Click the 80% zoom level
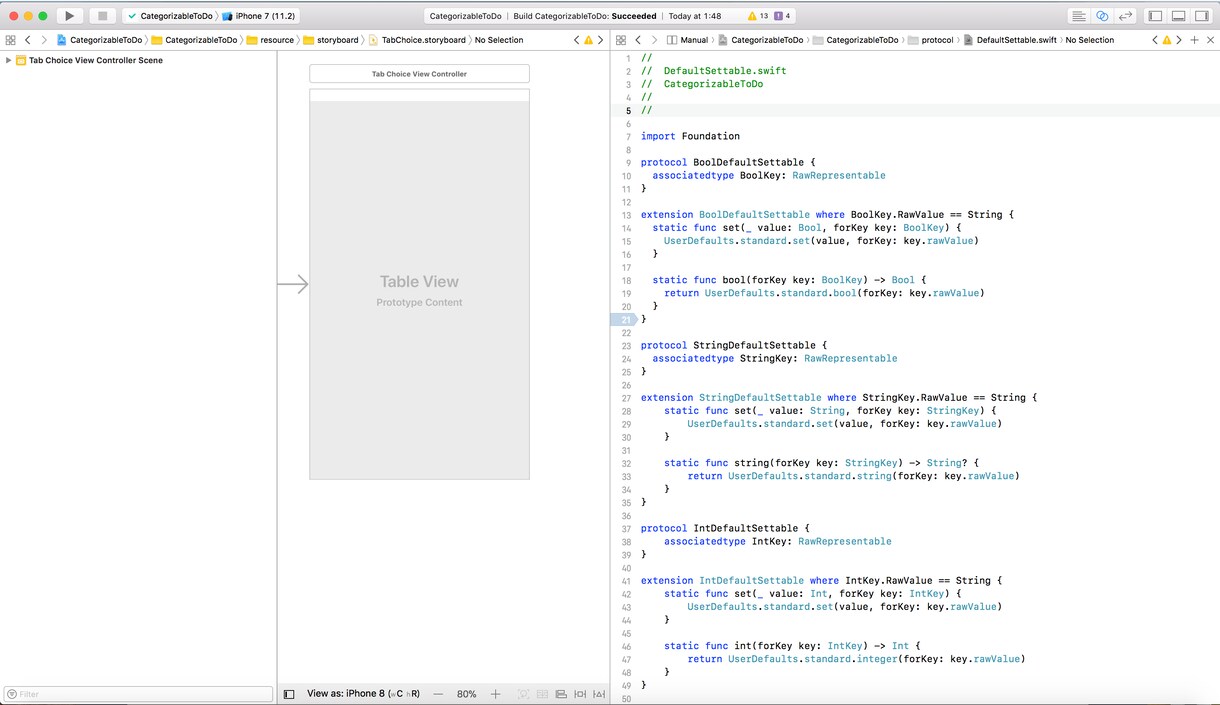Screen dimensions: 1220x705 pos(466,694)
